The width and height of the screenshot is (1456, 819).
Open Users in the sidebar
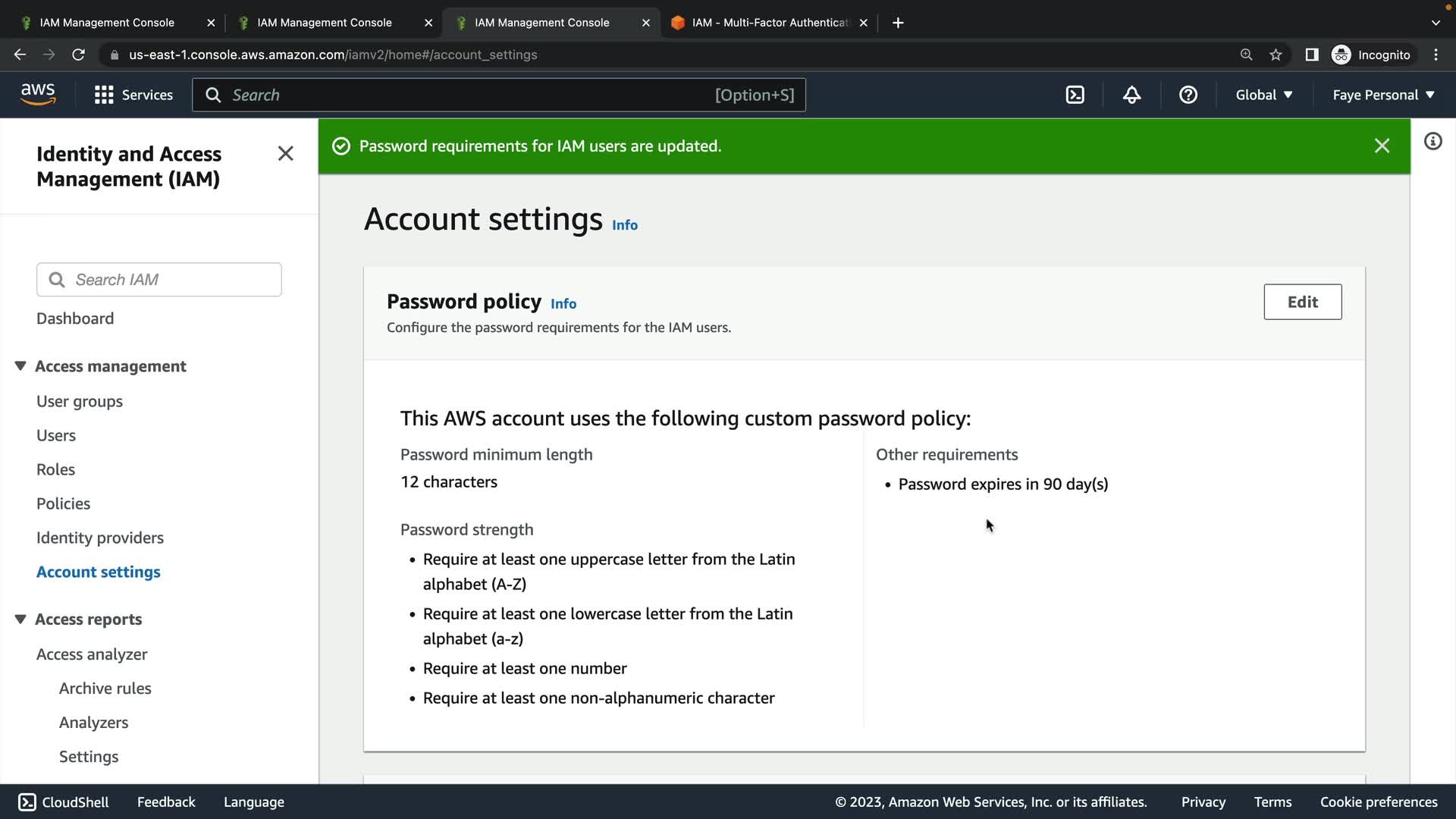tap(56, 435)
